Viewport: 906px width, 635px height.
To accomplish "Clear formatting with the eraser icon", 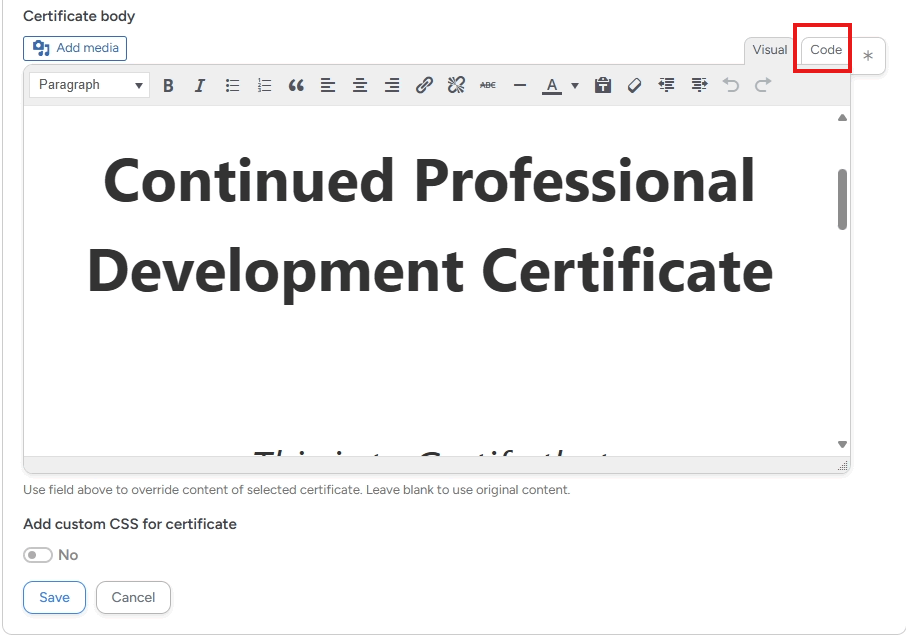I will pyautogui.click(x=634, y=86).
